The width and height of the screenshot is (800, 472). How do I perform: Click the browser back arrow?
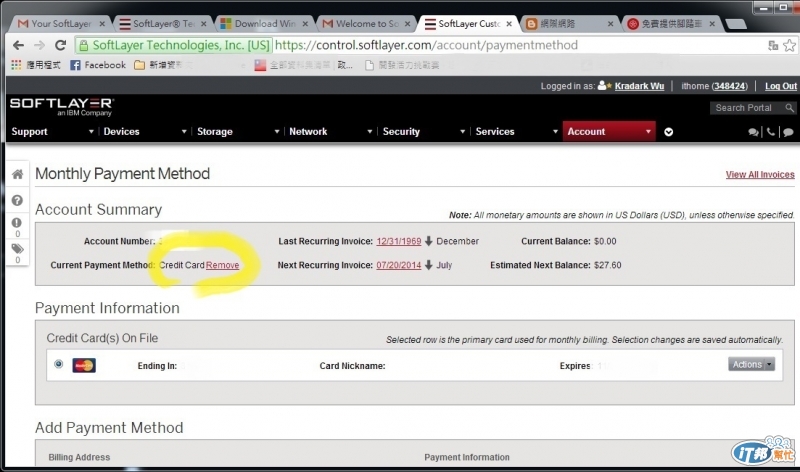[18, 45]
